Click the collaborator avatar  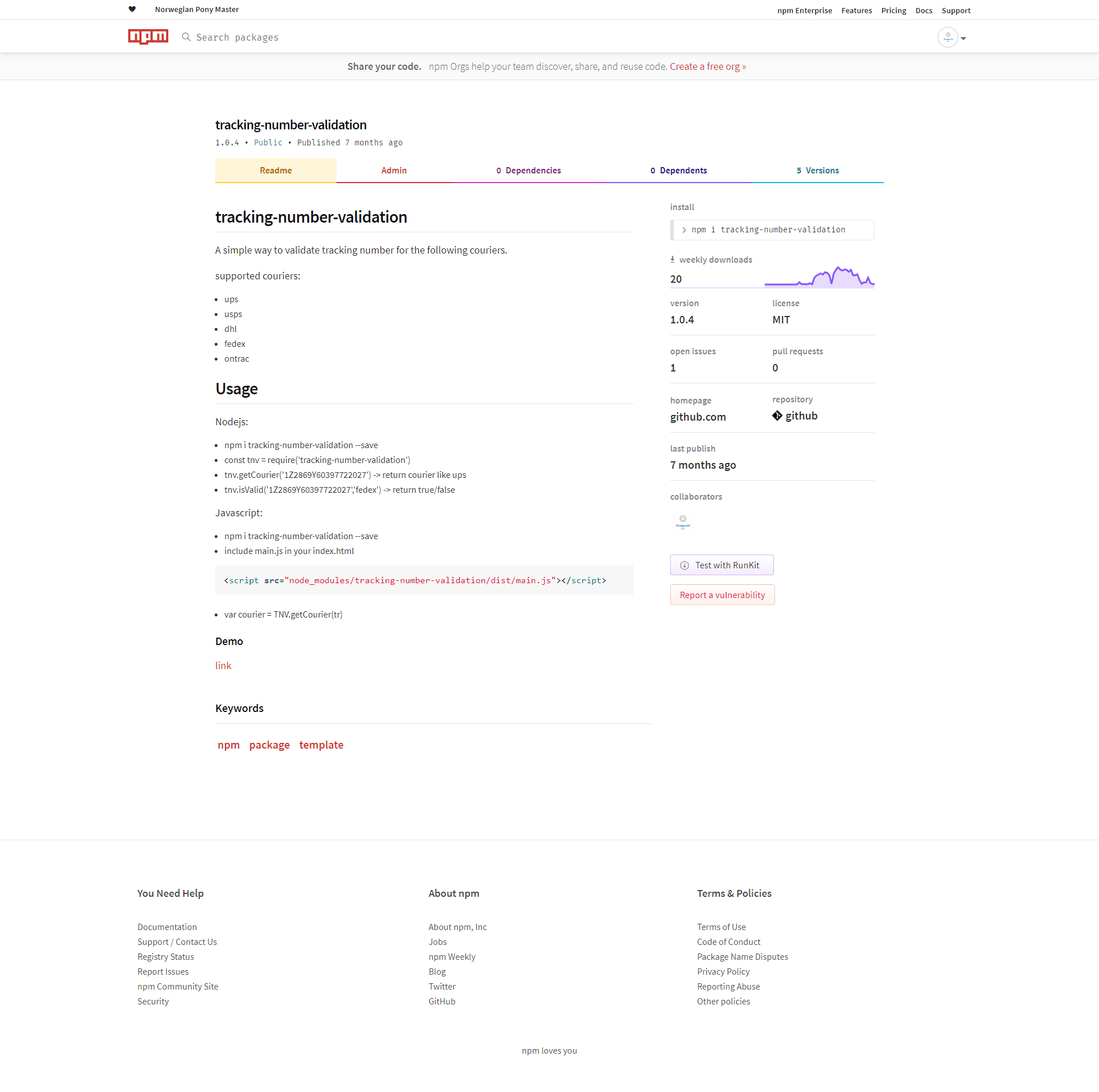point(682,521)
